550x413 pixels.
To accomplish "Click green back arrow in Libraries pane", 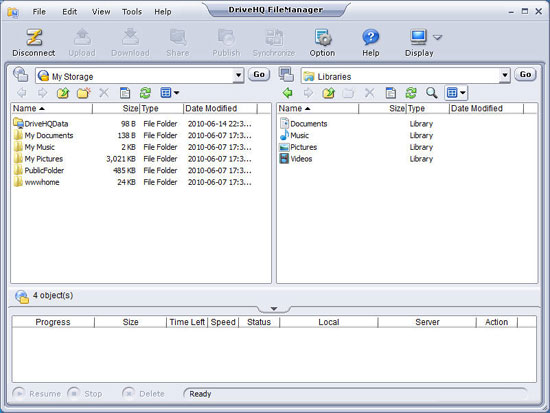I will pyautogui.click(x=288, y=93).
